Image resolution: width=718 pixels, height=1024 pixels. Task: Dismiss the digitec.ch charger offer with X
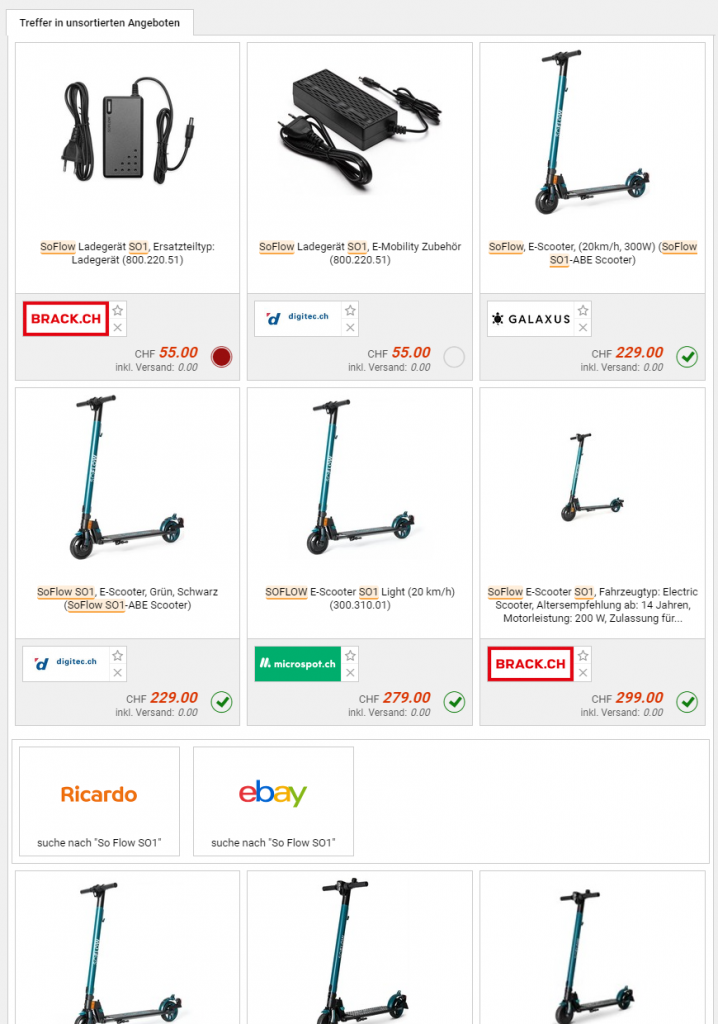coord(350,328)
